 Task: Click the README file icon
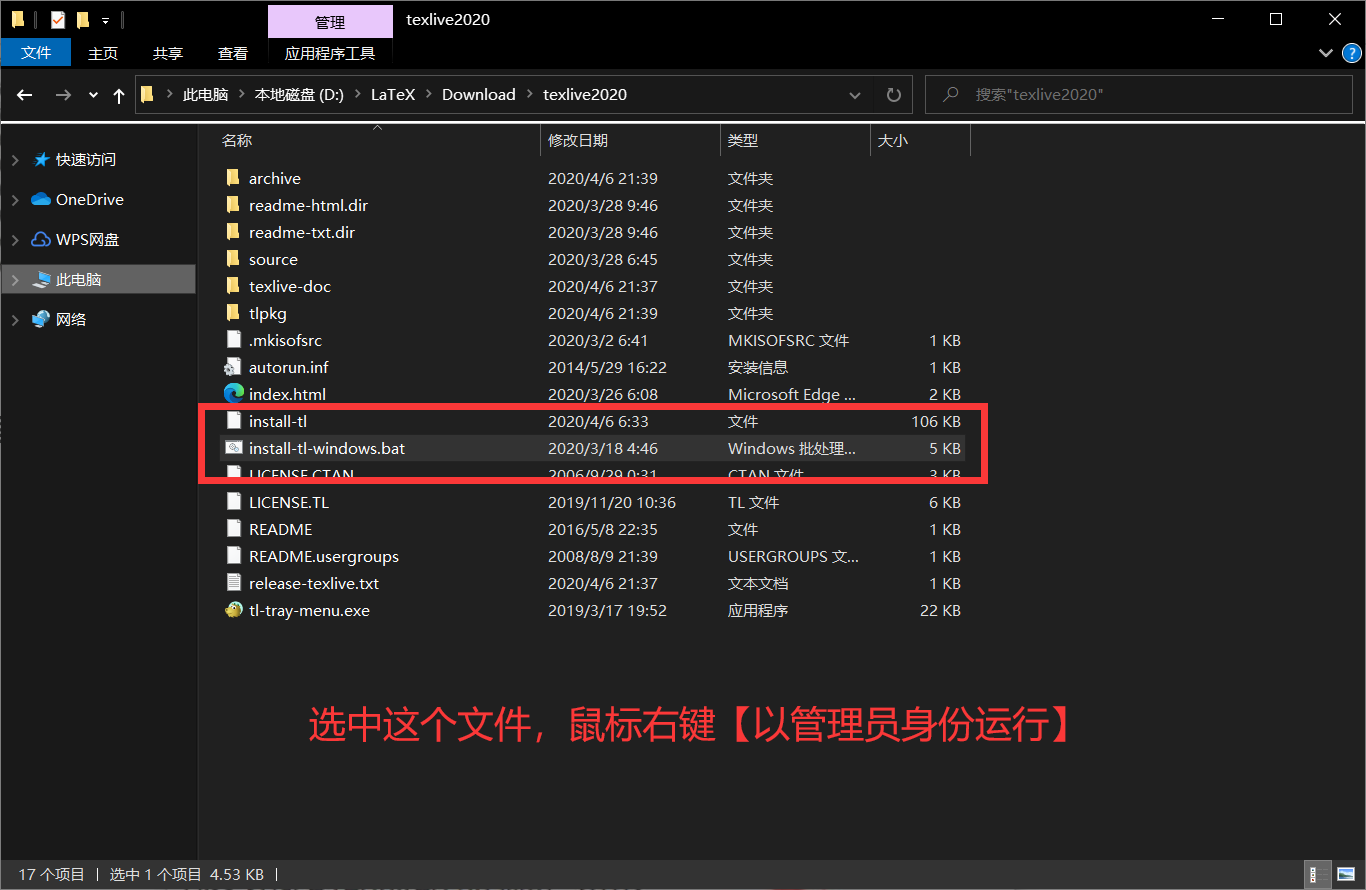point(233,529)
